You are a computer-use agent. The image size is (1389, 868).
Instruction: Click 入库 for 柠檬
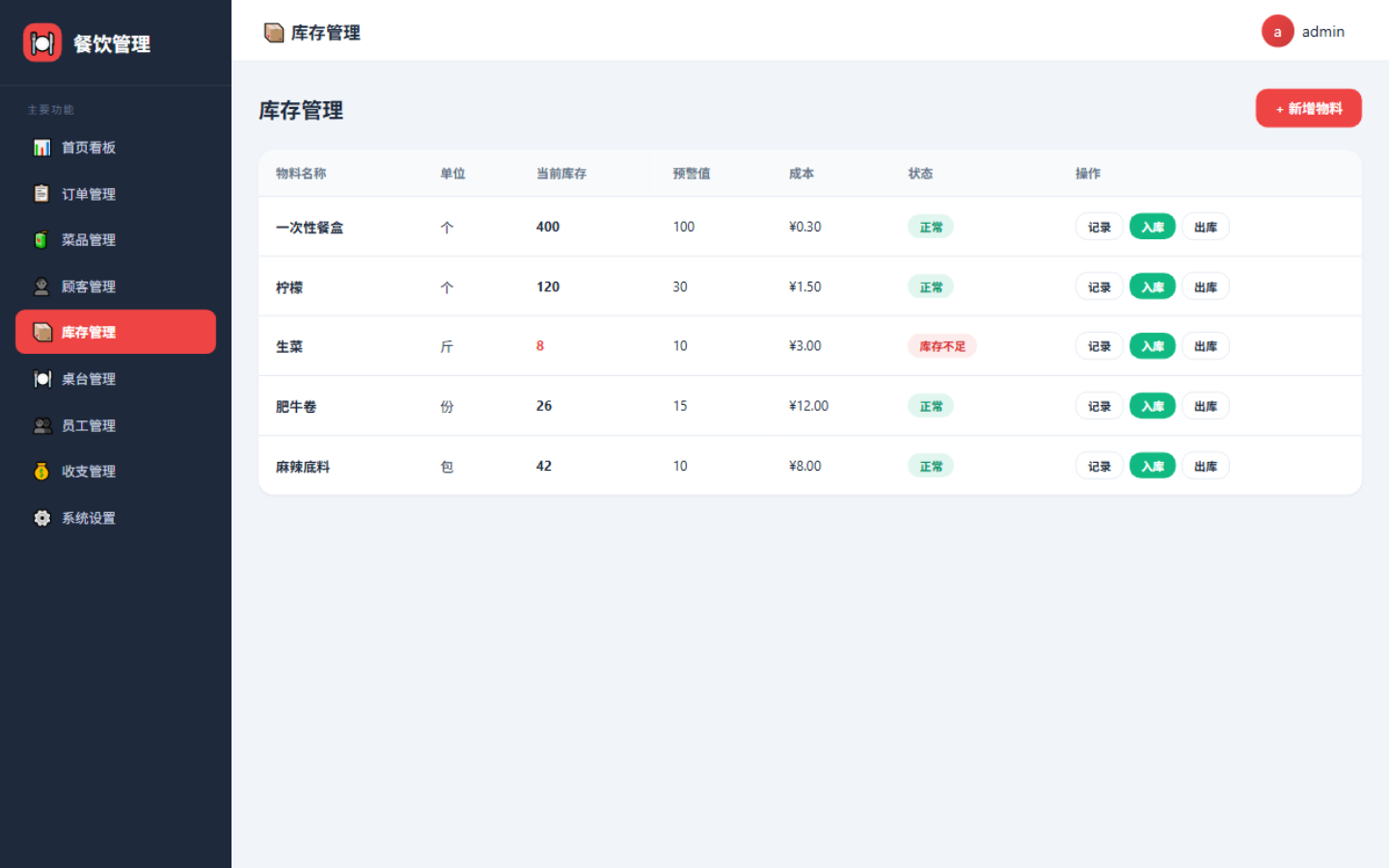pyautogui.click(x=1152, y=287)
